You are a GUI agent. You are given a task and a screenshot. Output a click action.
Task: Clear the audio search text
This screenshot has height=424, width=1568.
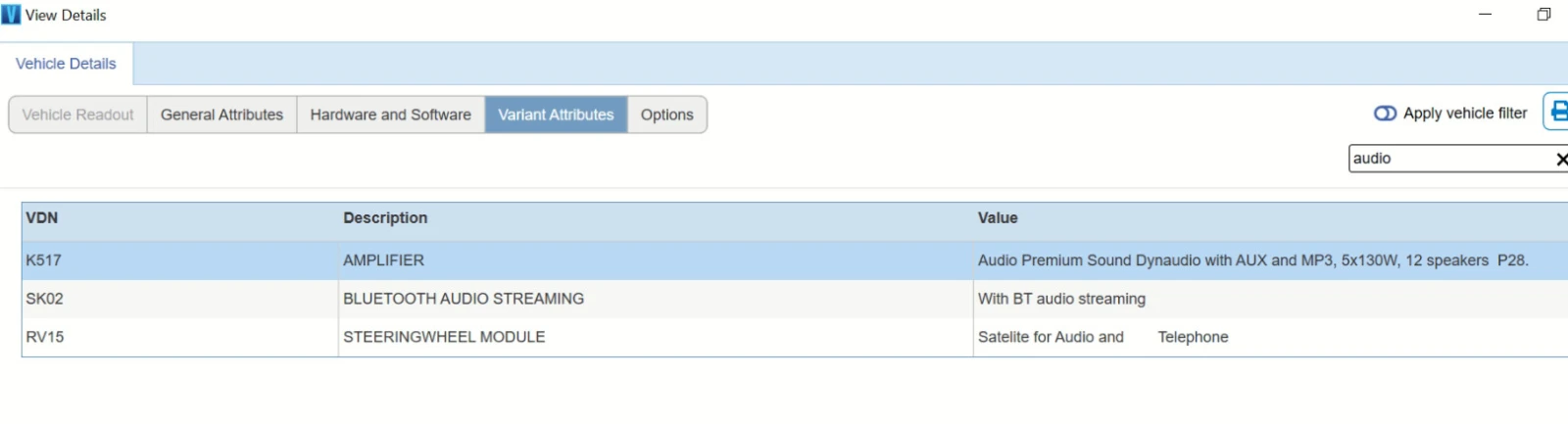(1561, 159)
